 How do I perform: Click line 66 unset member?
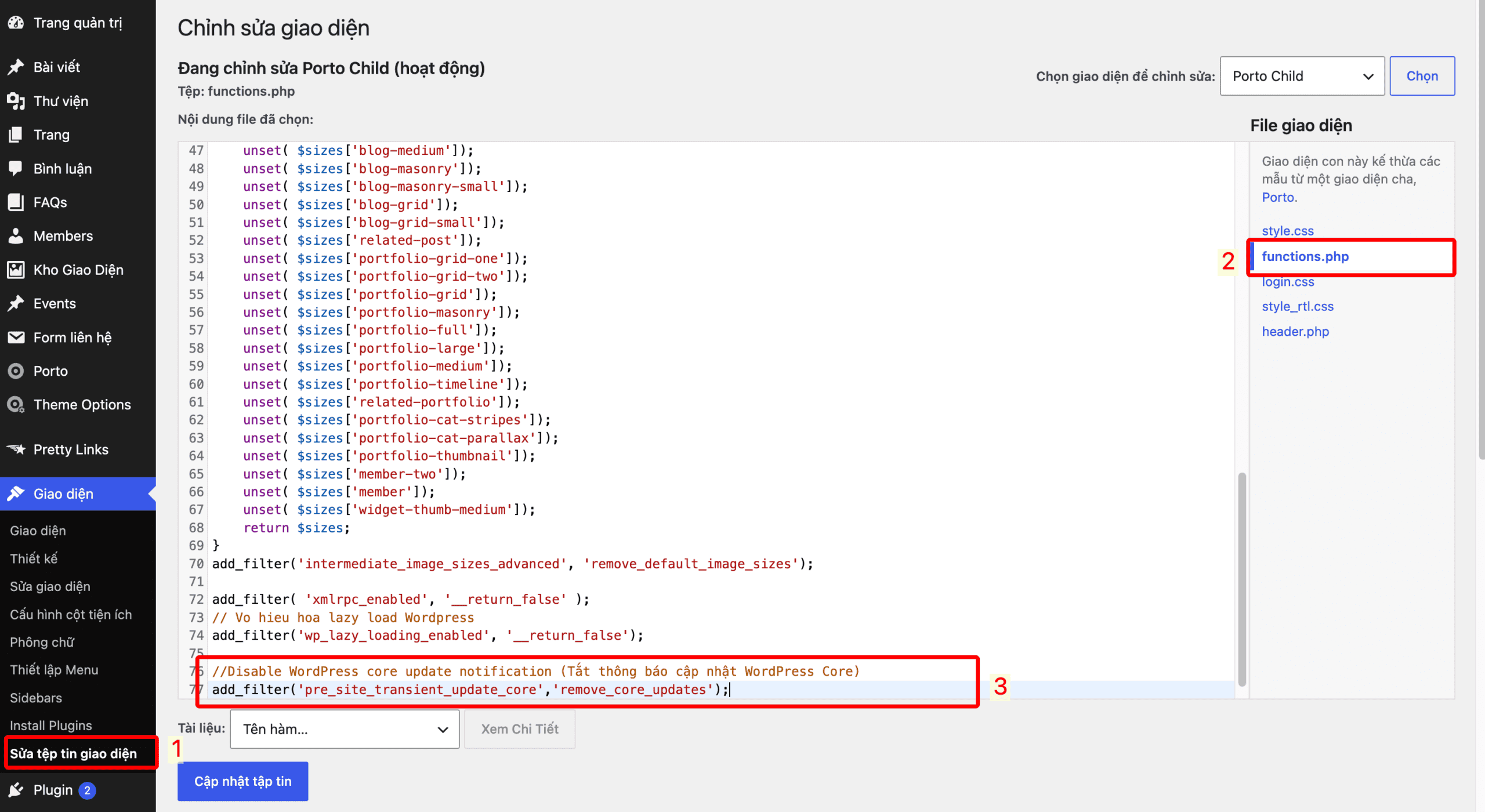tap(339, 492)
